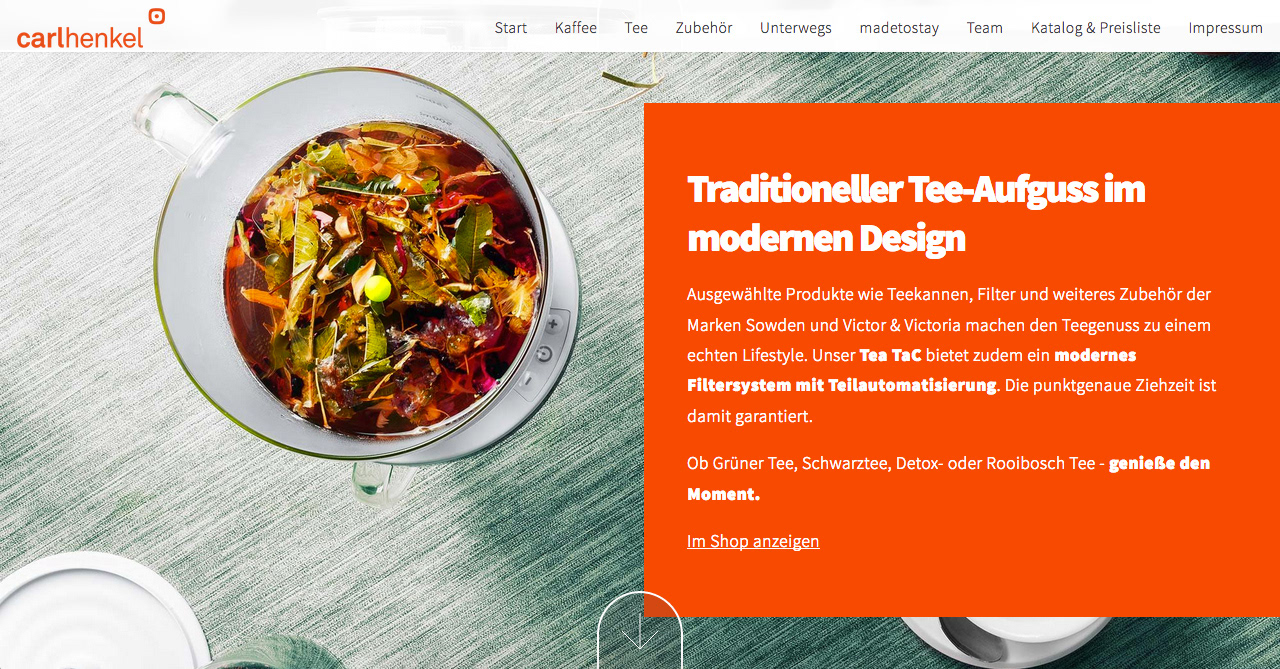Visit the Team page
1280x669 pixels.
tap(985, 27)
